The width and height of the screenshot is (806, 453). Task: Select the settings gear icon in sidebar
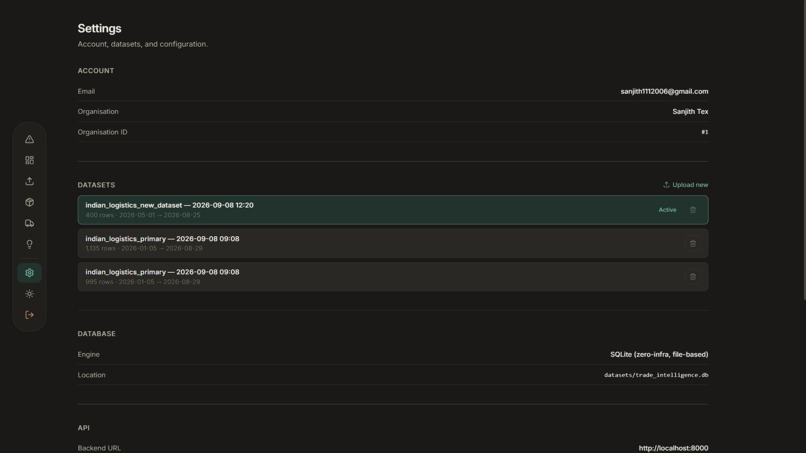pos(29,273)
